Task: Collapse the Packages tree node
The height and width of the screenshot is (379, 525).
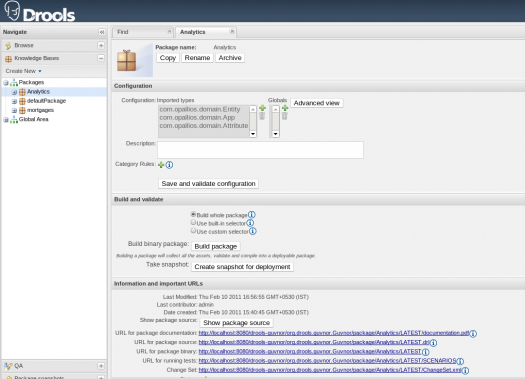Action: coord(6,83)
